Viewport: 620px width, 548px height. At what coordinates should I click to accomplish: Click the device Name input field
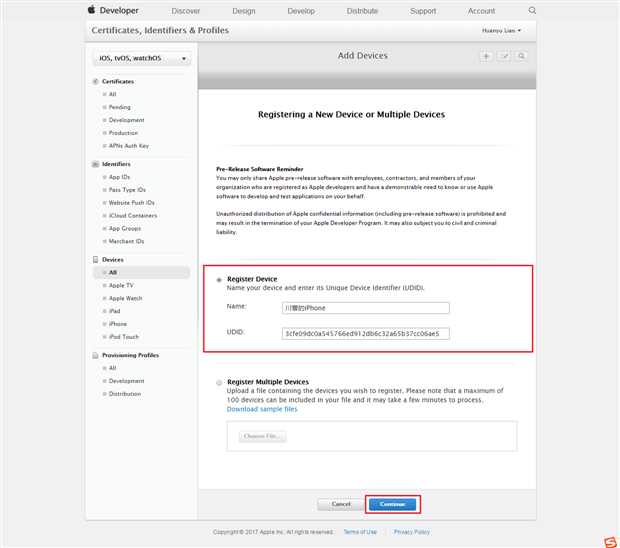coord(366,308)
